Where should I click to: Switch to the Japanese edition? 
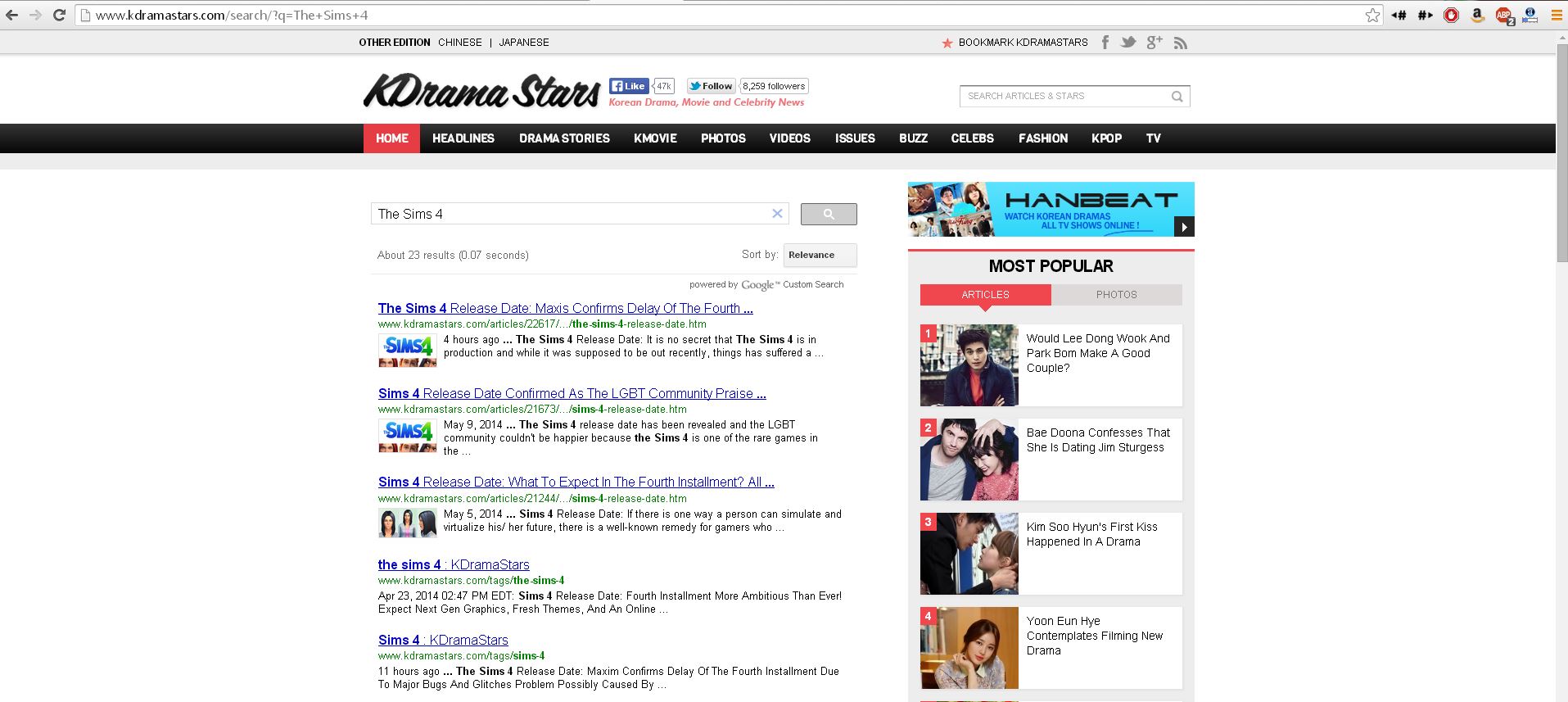pyautogui.click(x=524, y=43)
